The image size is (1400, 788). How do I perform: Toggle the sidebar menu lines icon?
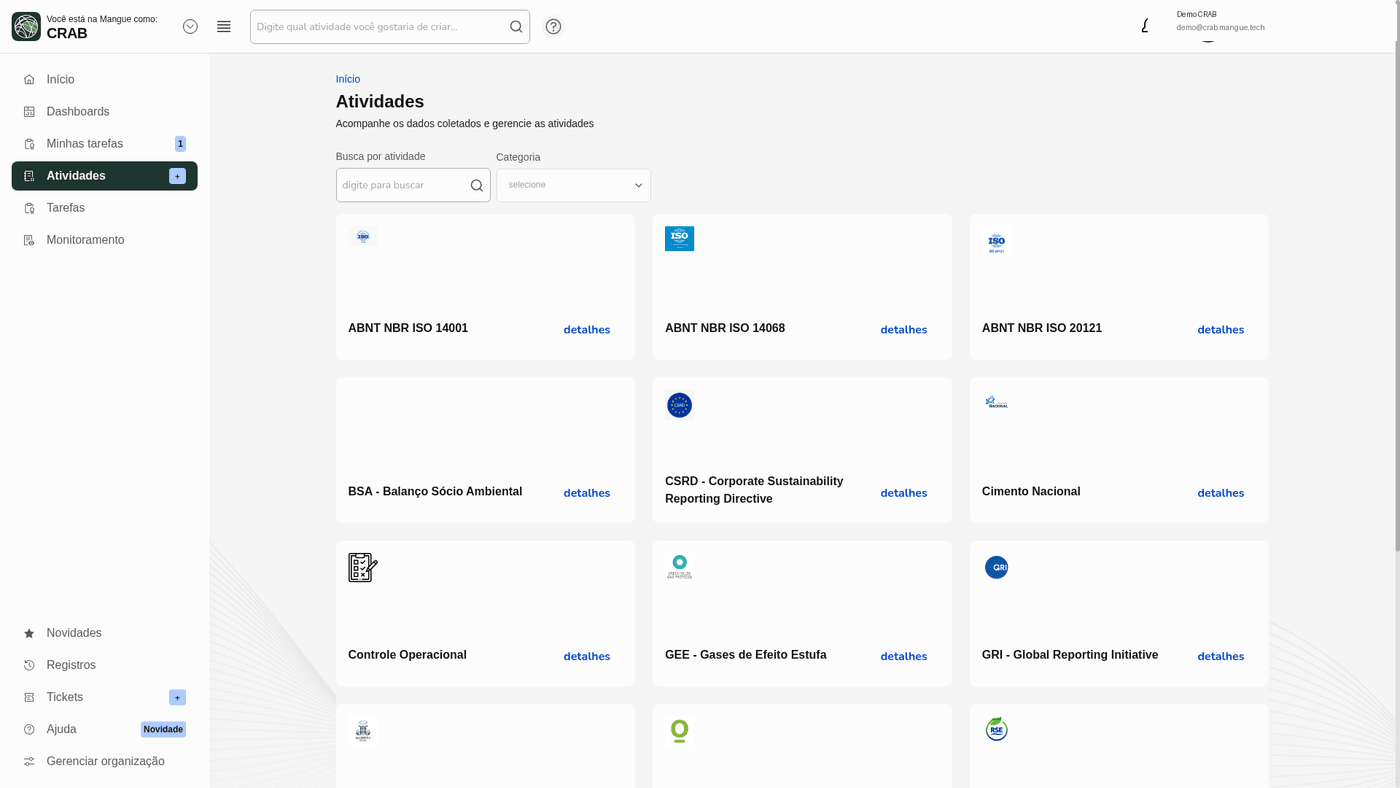[224, 27]
